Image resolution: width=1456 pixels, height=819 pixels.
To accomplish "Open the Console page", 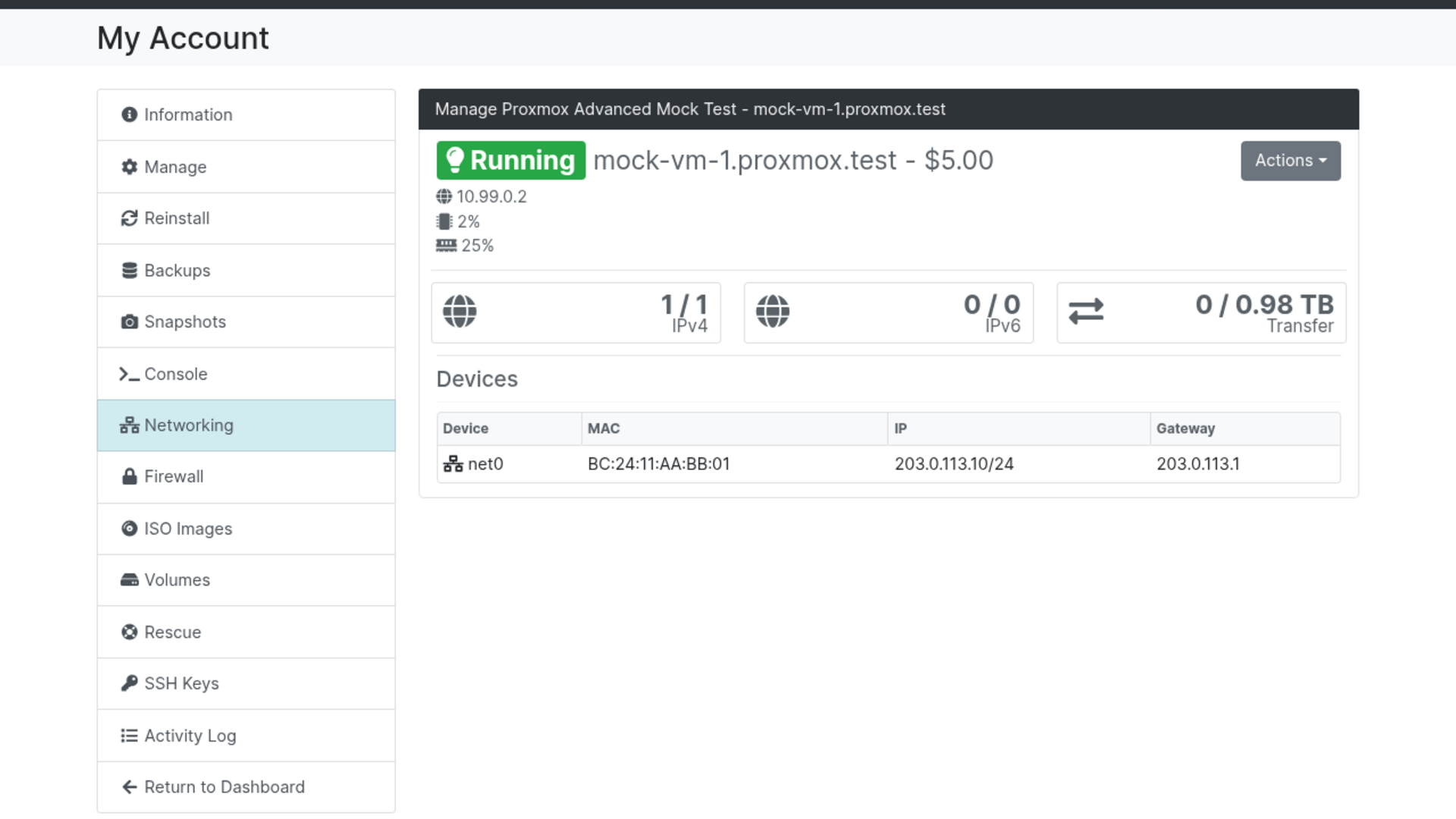I will (x=246, y=374).
